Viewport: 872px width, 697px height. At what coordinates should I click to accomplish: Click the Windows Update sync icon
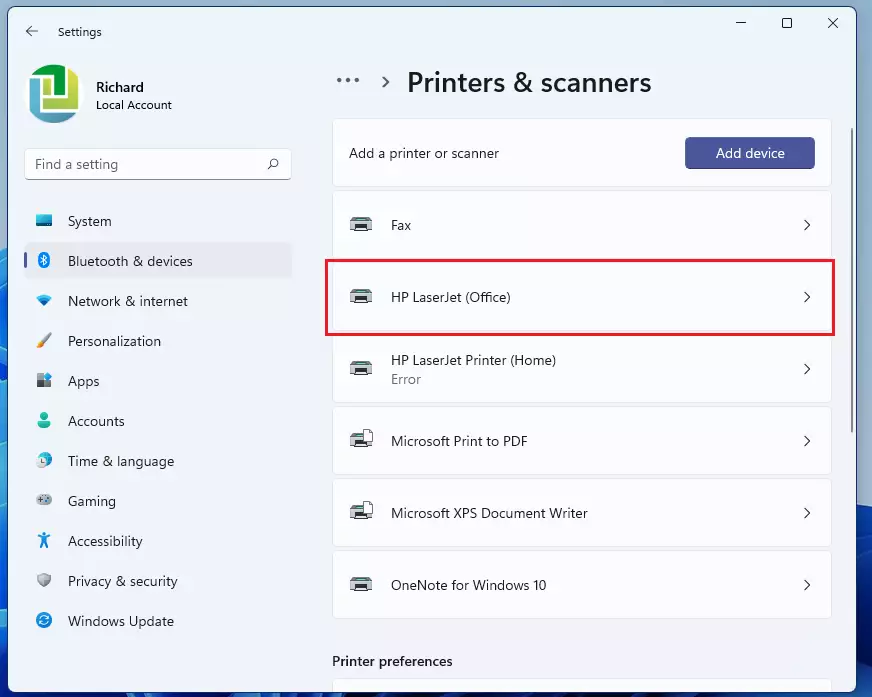point(44,620)
